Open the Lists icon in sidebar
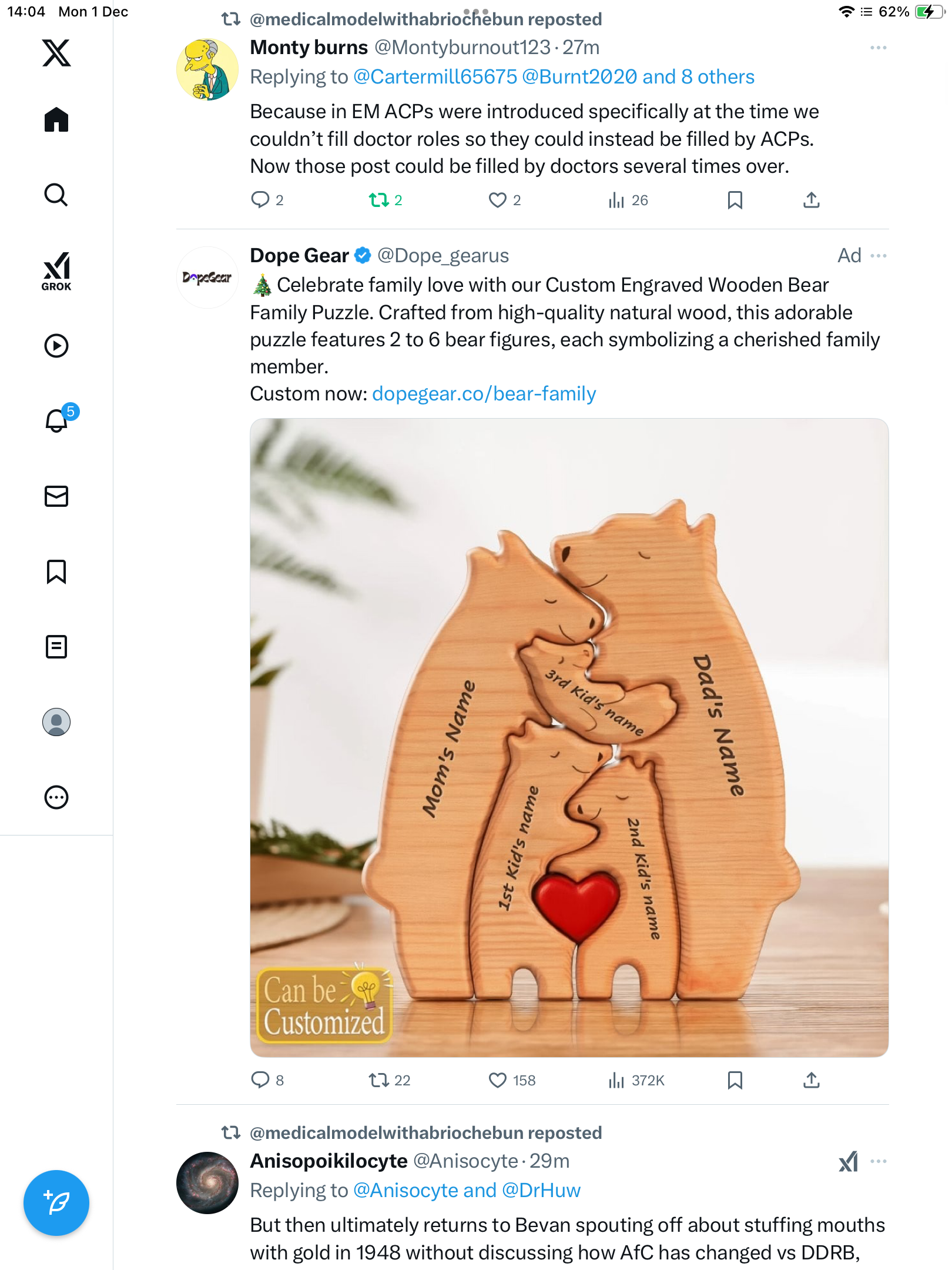The image size is (952, 1270). click(56, 647)
